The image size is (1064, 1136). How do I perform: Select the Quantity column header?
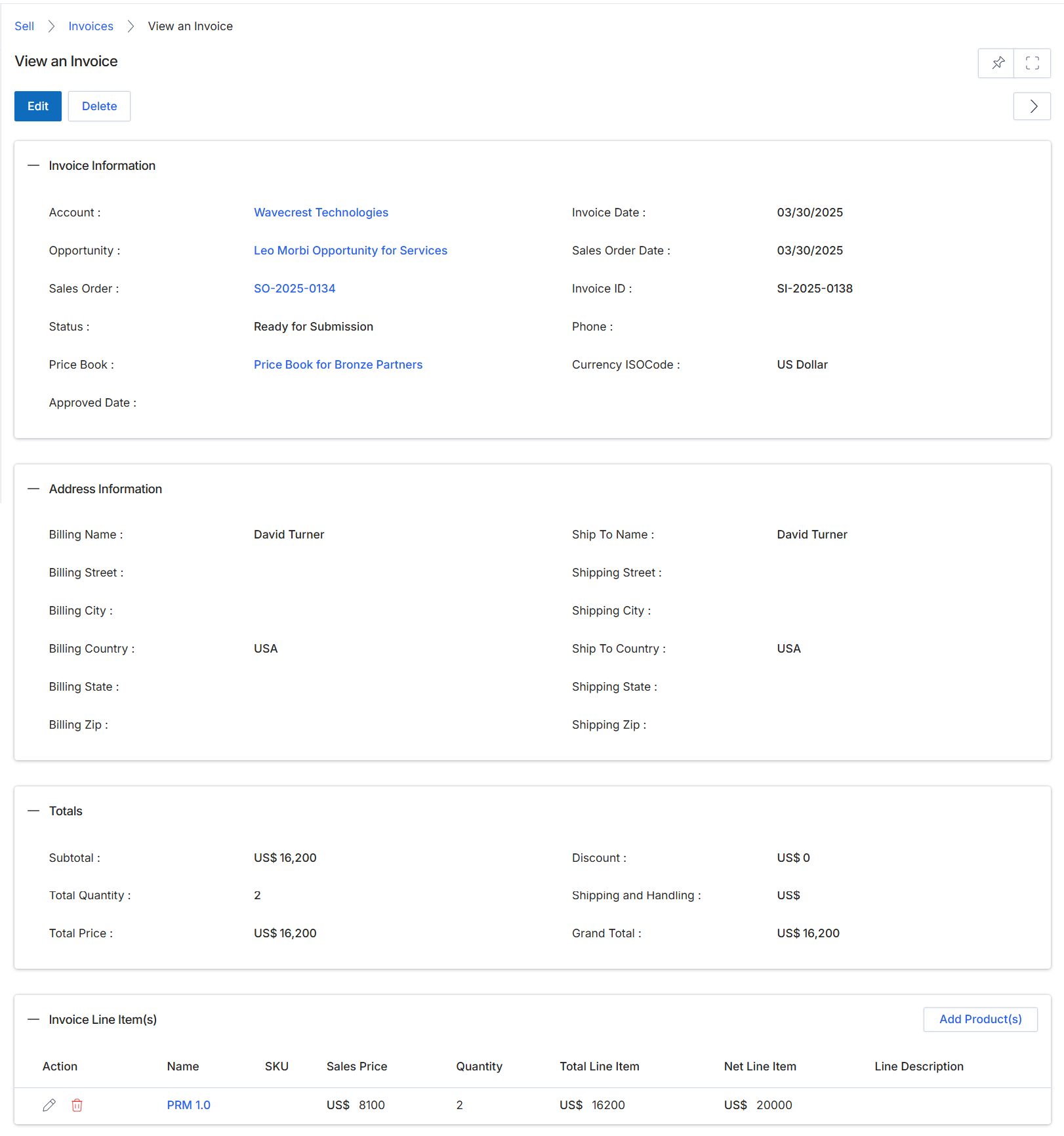point(480,1066)
